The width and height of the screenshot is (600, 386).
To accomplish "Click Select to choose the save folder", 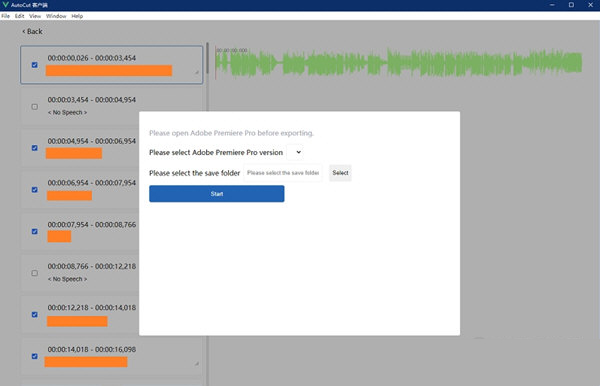I will click(x=340, y=173).
